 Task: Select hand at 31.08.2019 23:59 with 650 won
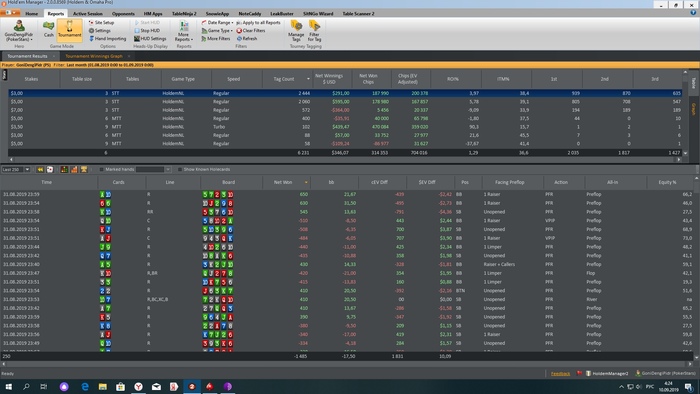coord(347,195)
